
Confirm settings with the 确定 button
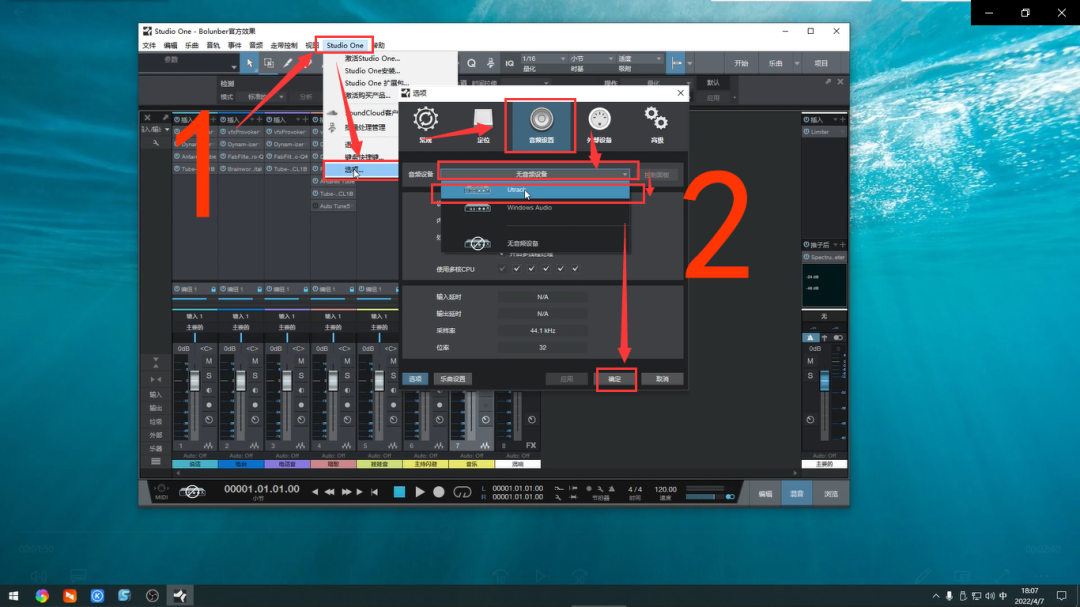click(x=616, y=379)
